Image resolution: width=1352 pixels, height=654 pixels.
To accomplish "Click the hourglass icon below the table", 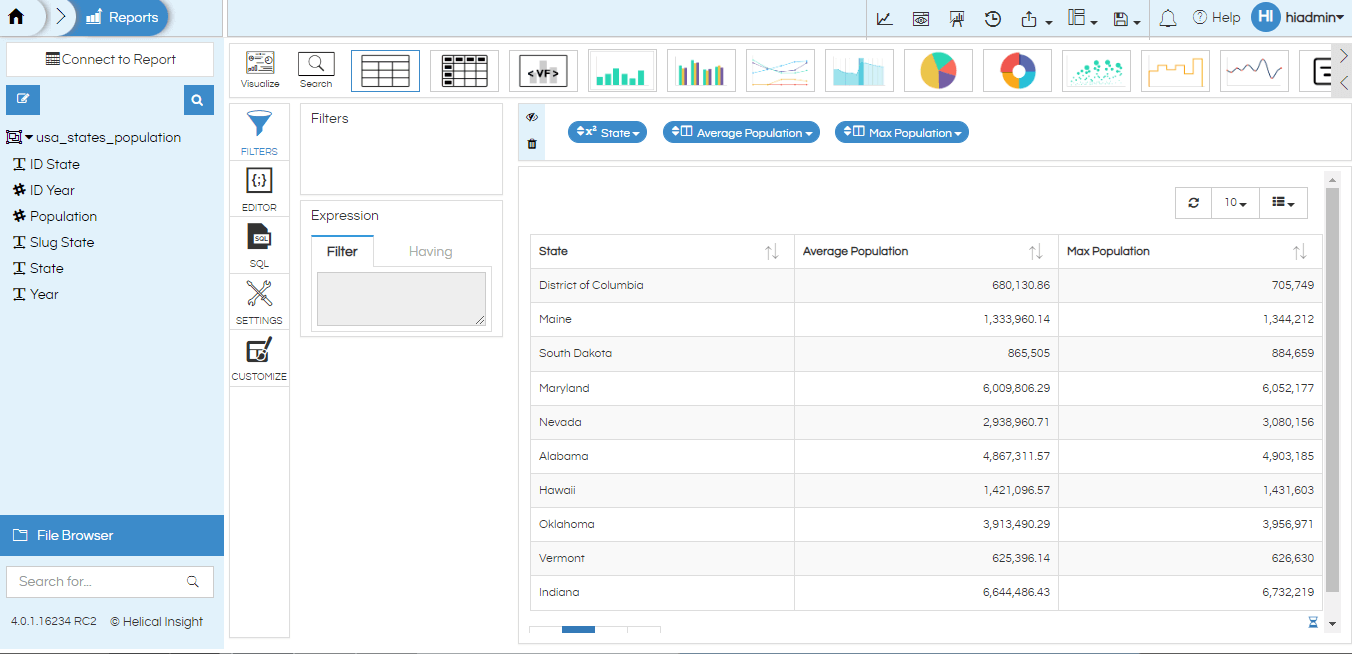I will pyautogui.click(x=1313, y=622).
